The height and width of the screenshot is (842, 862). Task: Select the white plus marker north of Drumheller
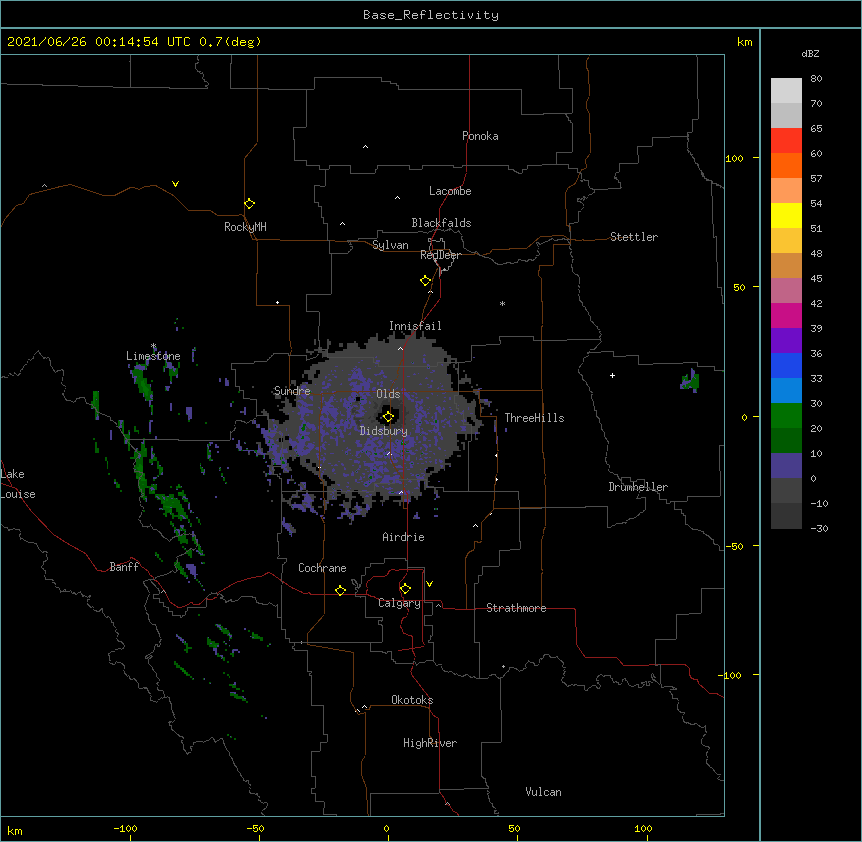point(612,375)
